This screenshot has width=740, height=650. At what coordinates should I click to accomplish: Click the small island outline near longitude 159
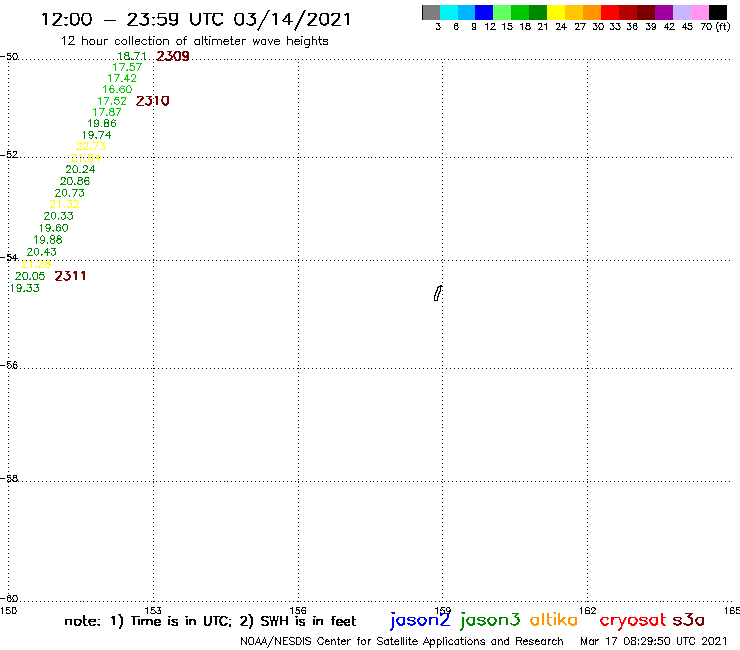[438, 293]
